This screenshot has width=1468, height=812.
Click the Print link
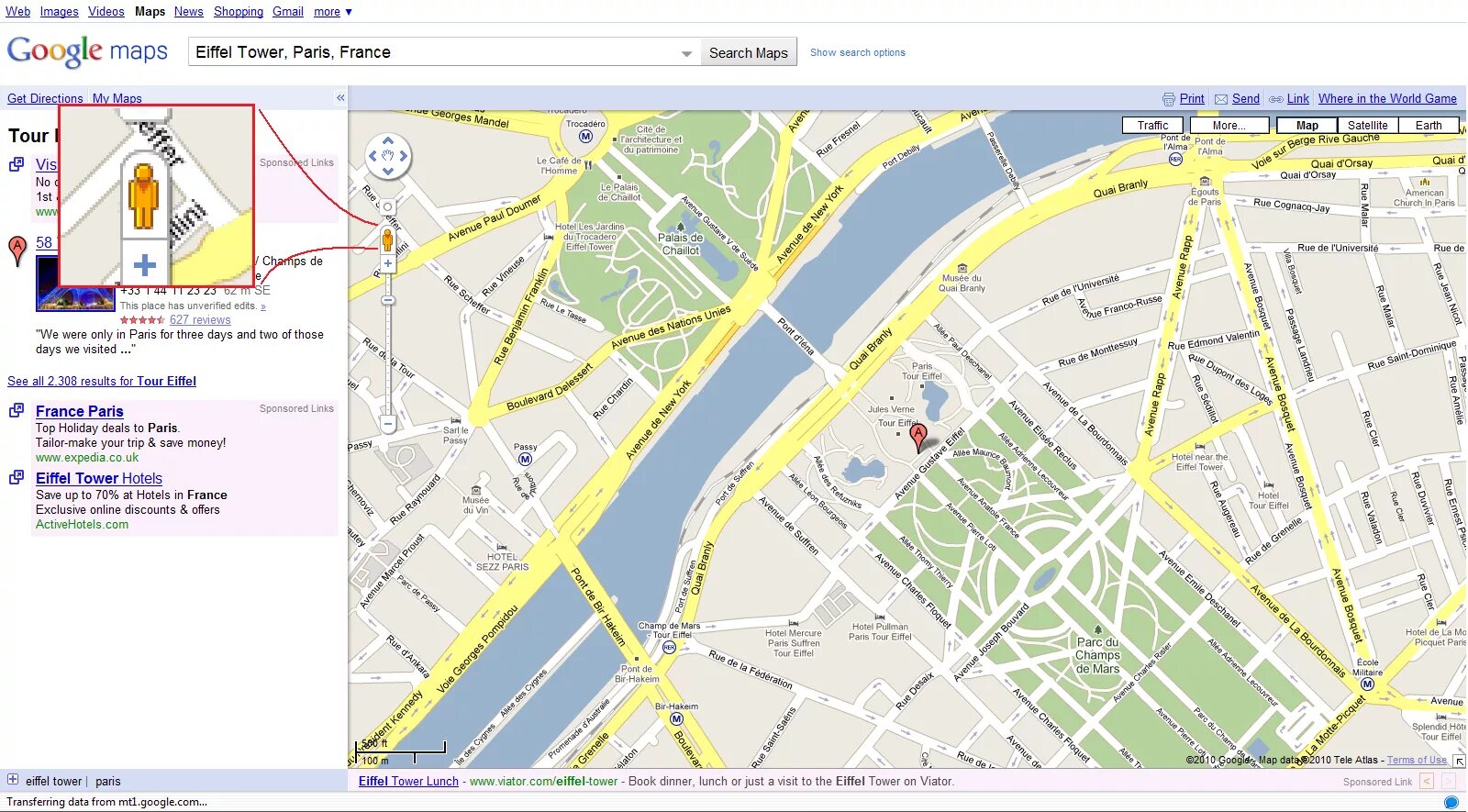[x=1192, y=98]
